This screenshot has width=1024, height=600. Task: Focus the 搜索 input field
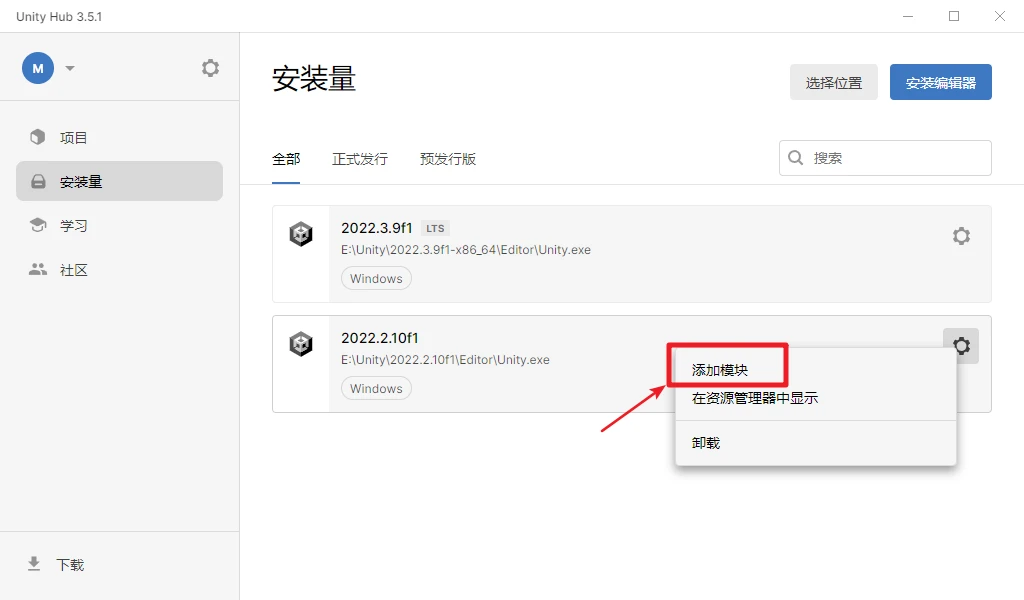[885, 158]
